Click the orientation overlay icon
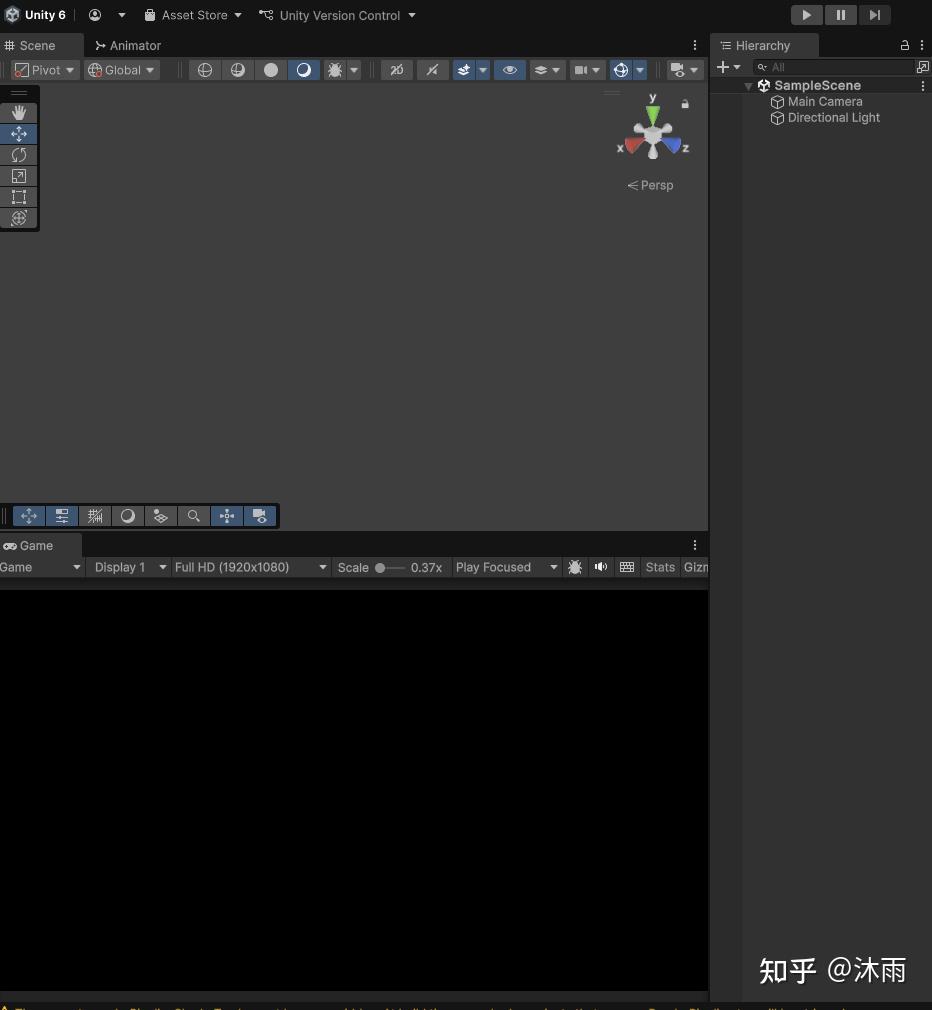Screen dimensions: 932x1010 coord(227,516)
